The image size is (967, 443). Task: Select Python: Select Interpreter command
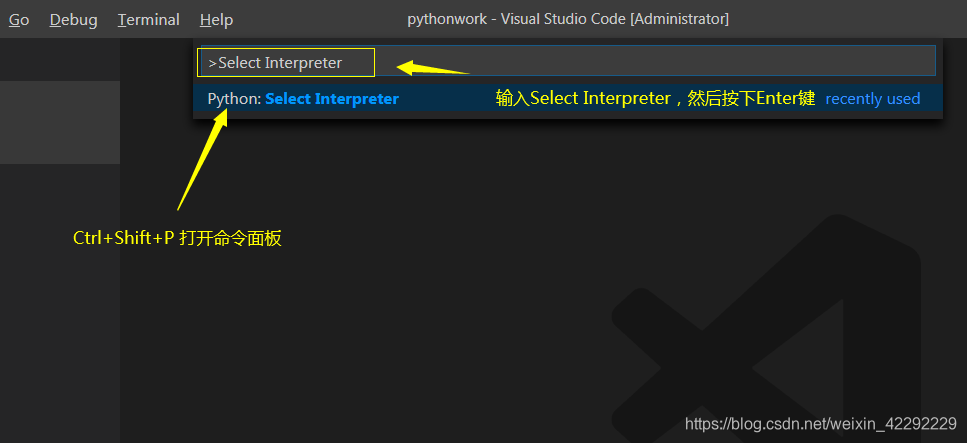click(568, 99)
